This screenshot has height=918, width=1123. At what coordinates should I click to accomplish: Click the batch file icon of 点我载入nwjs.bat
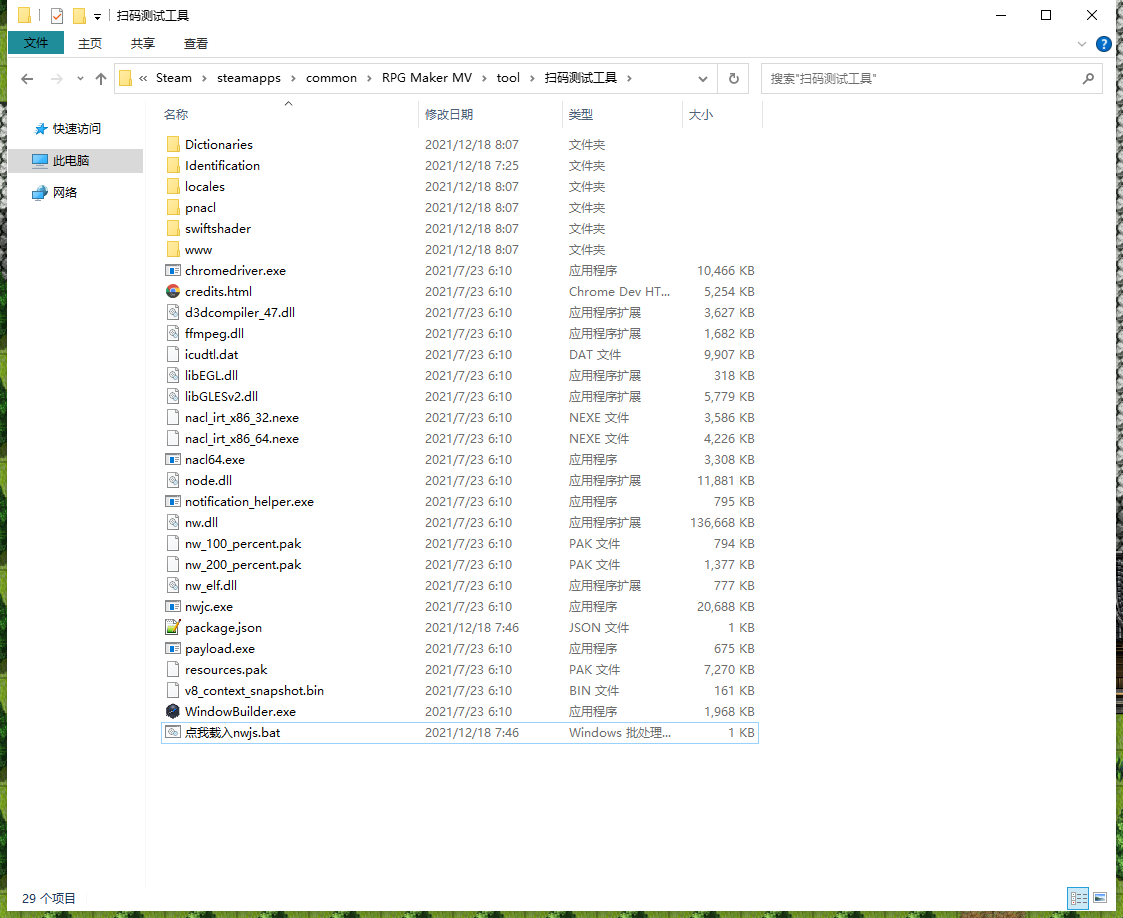click(173, 733)
